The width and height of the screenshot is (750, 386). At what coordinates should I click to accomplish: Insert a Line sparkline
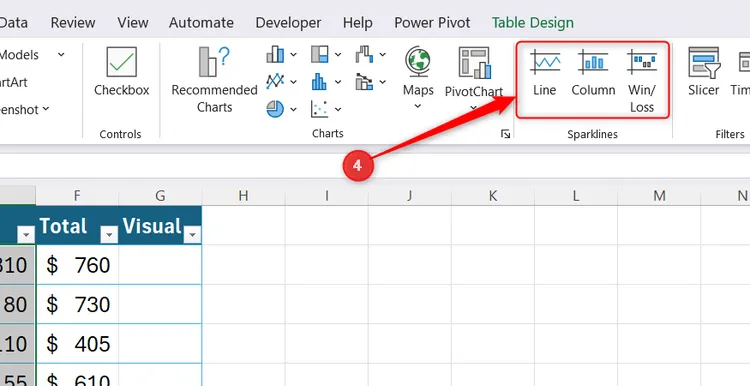[545, 73]
